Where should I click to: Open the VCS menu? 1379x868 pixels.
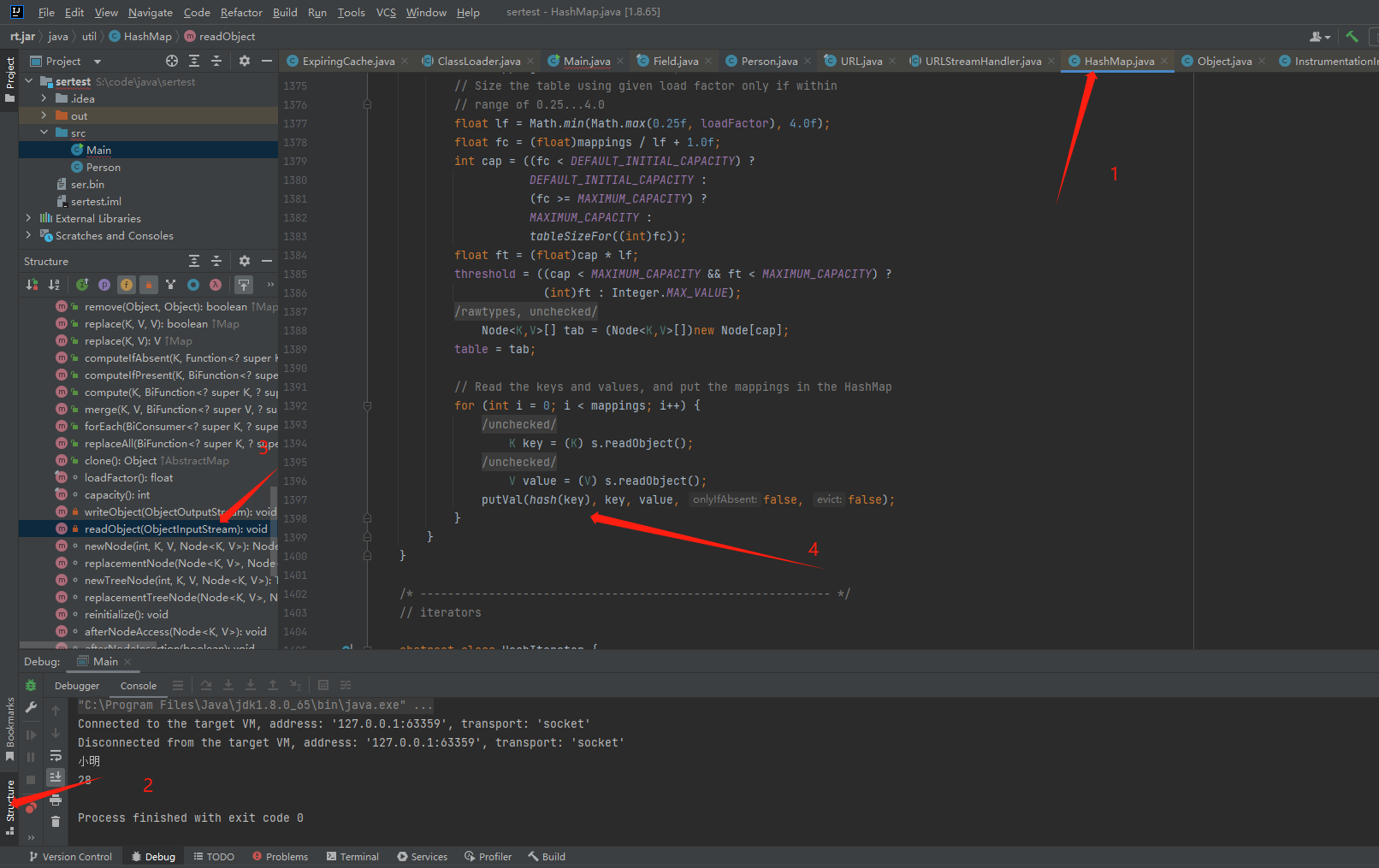coord(386,12)
